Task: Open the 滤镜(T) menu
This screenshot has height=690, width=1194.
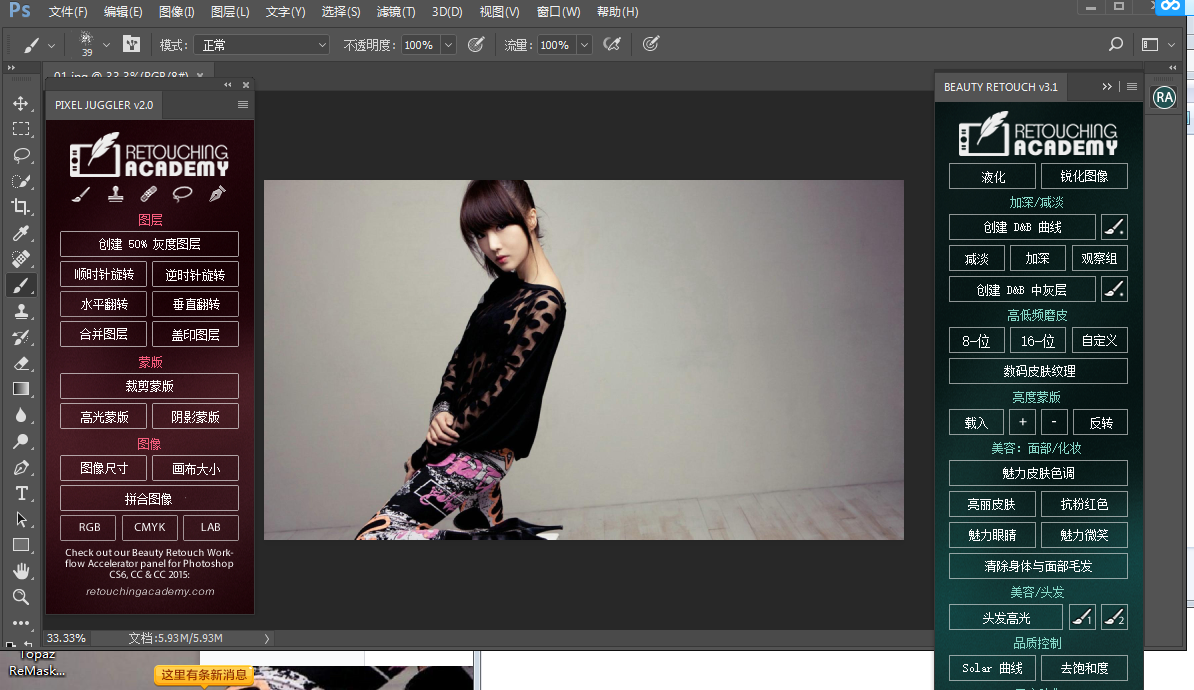Action: [x=396, y=11]
